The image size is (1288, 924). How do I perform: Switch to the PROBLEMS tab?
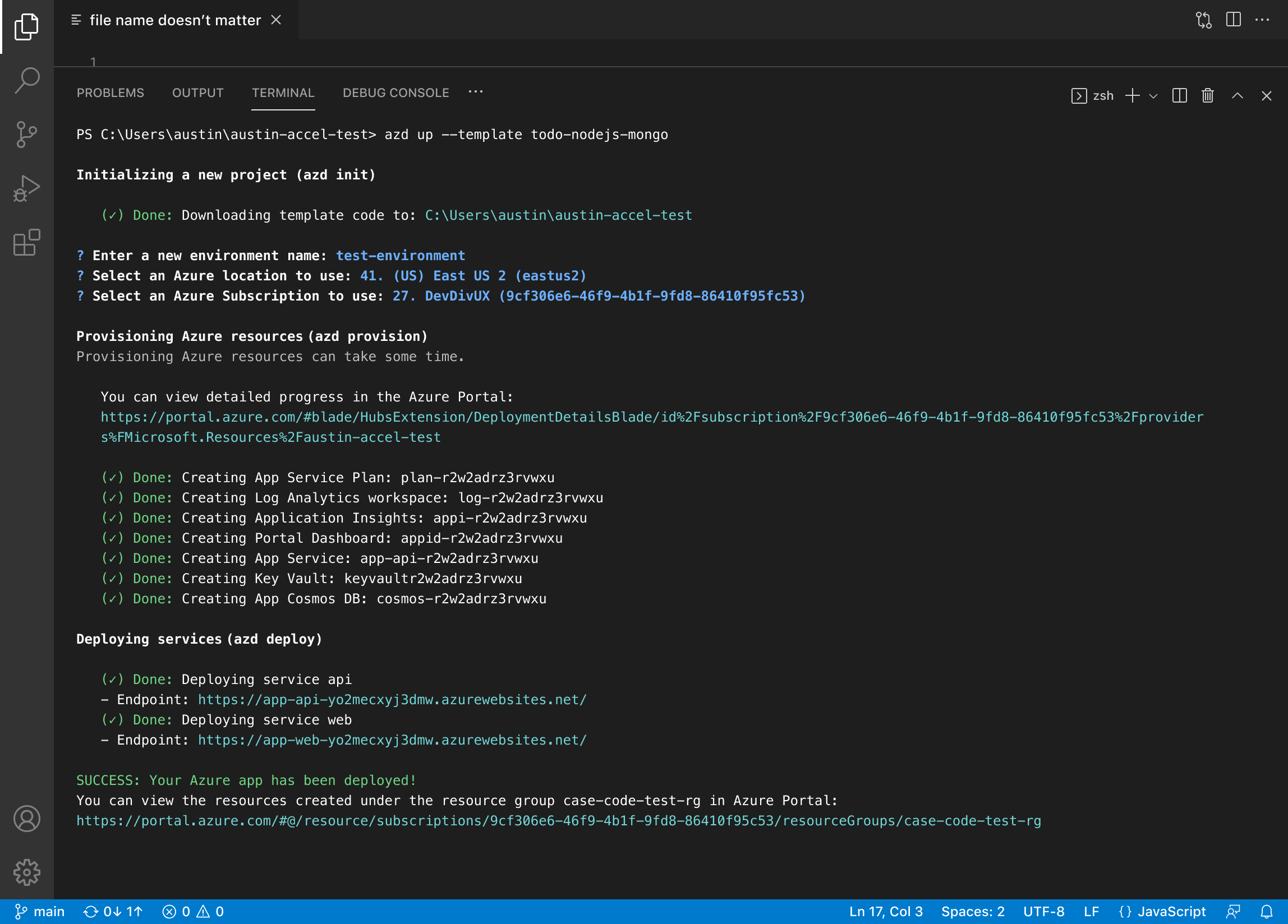[x=110, y=93]
